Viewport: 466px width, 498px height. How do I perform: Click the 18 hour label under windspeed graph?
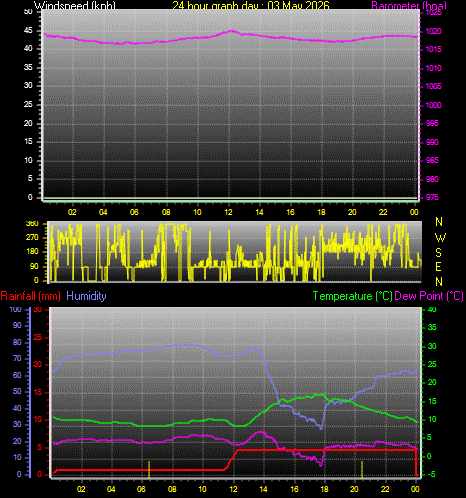pyautogui.click(x=321, y=212)
